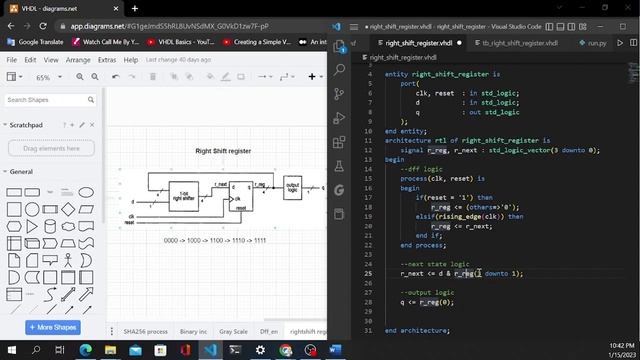Image resolution: width=640 pixels, height=360 pixels.
Task: Open the Extras menu
Action: point(107,60)
